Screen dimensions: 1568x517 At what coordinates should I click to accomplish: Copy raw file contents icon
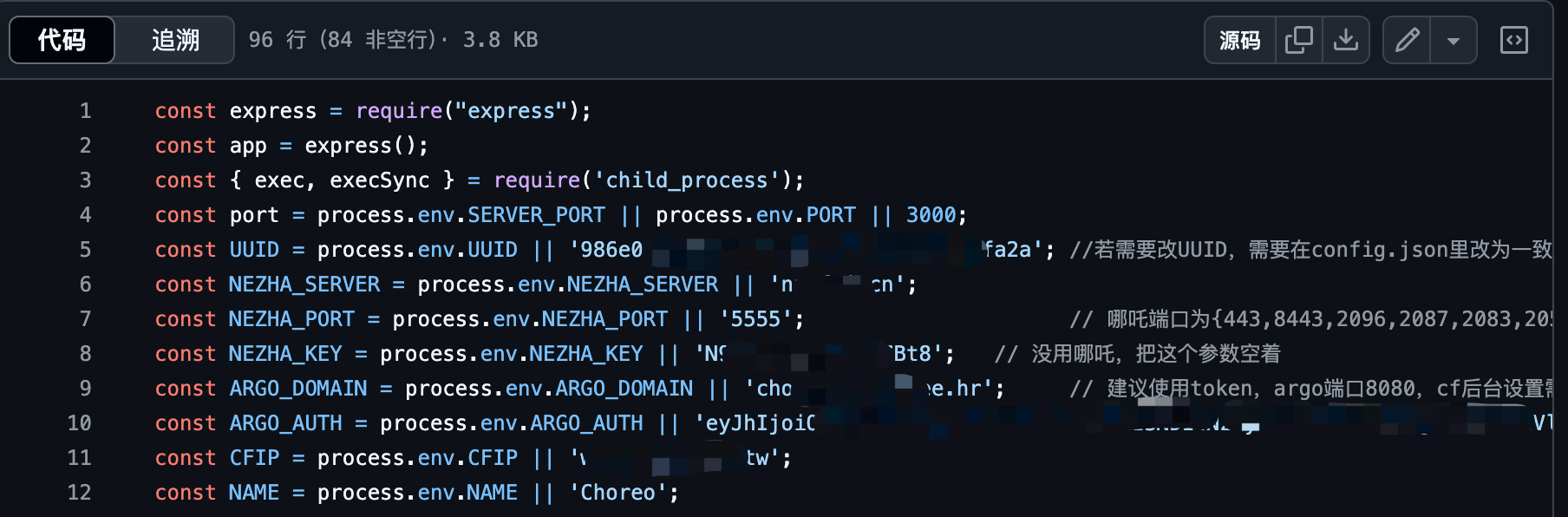(1298, 40)
